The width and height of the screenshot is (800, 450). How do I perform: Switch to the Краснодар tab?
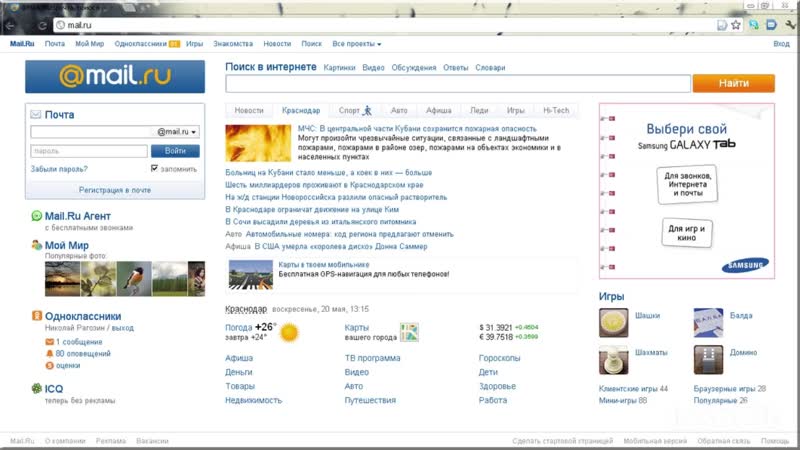tap(301, 110)
